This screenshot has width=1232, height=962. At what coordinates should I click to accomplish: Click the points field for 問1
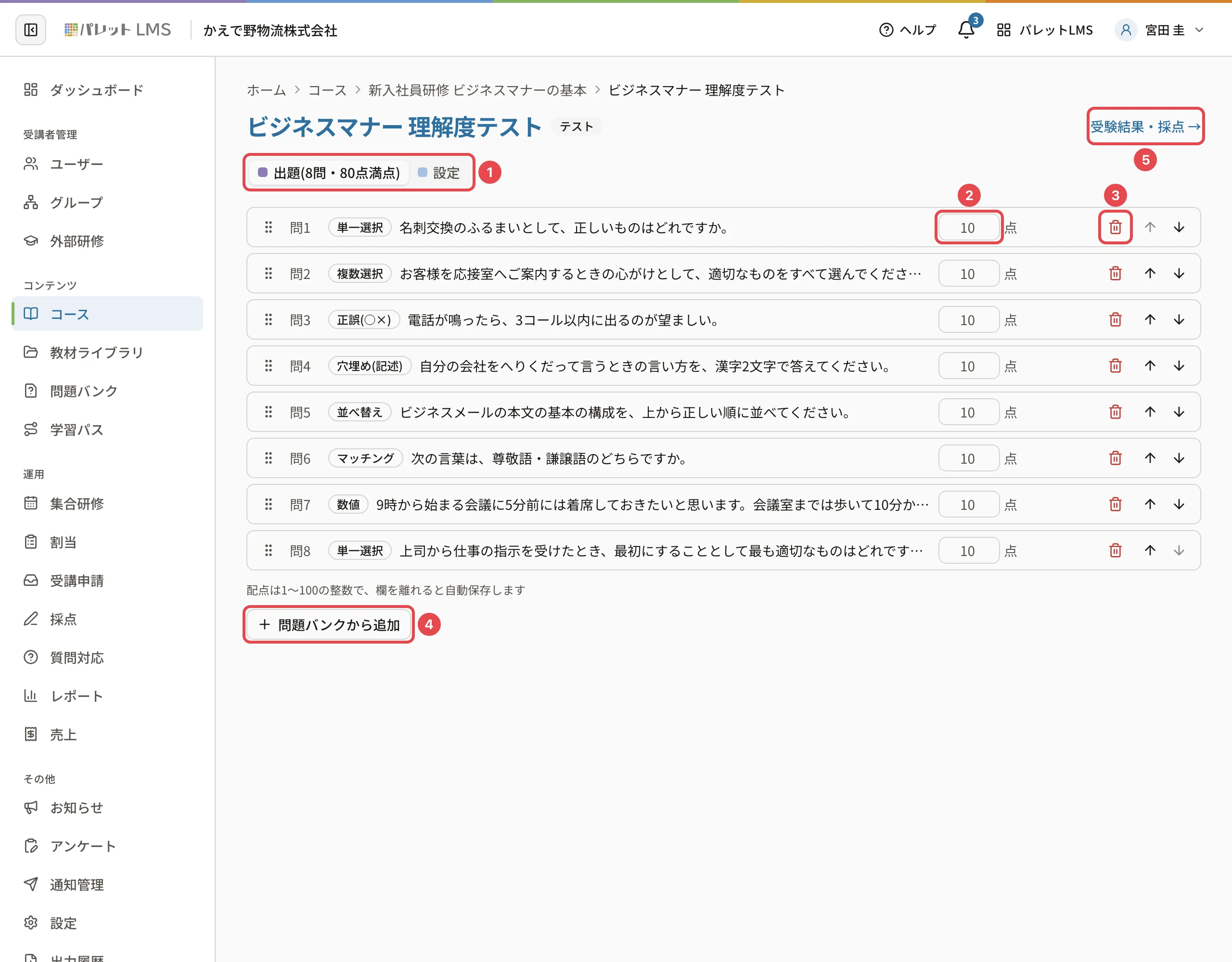pyautogui.click(x=968, y=227)
